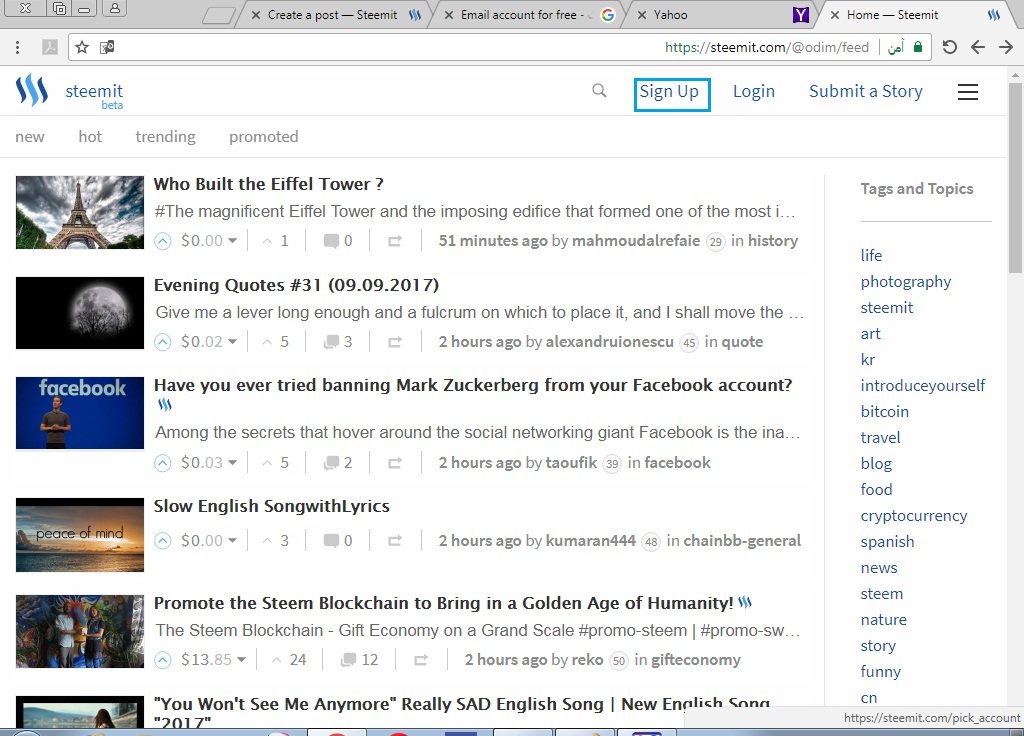Click the green secure padlock icon

click(x=918, y=47)
